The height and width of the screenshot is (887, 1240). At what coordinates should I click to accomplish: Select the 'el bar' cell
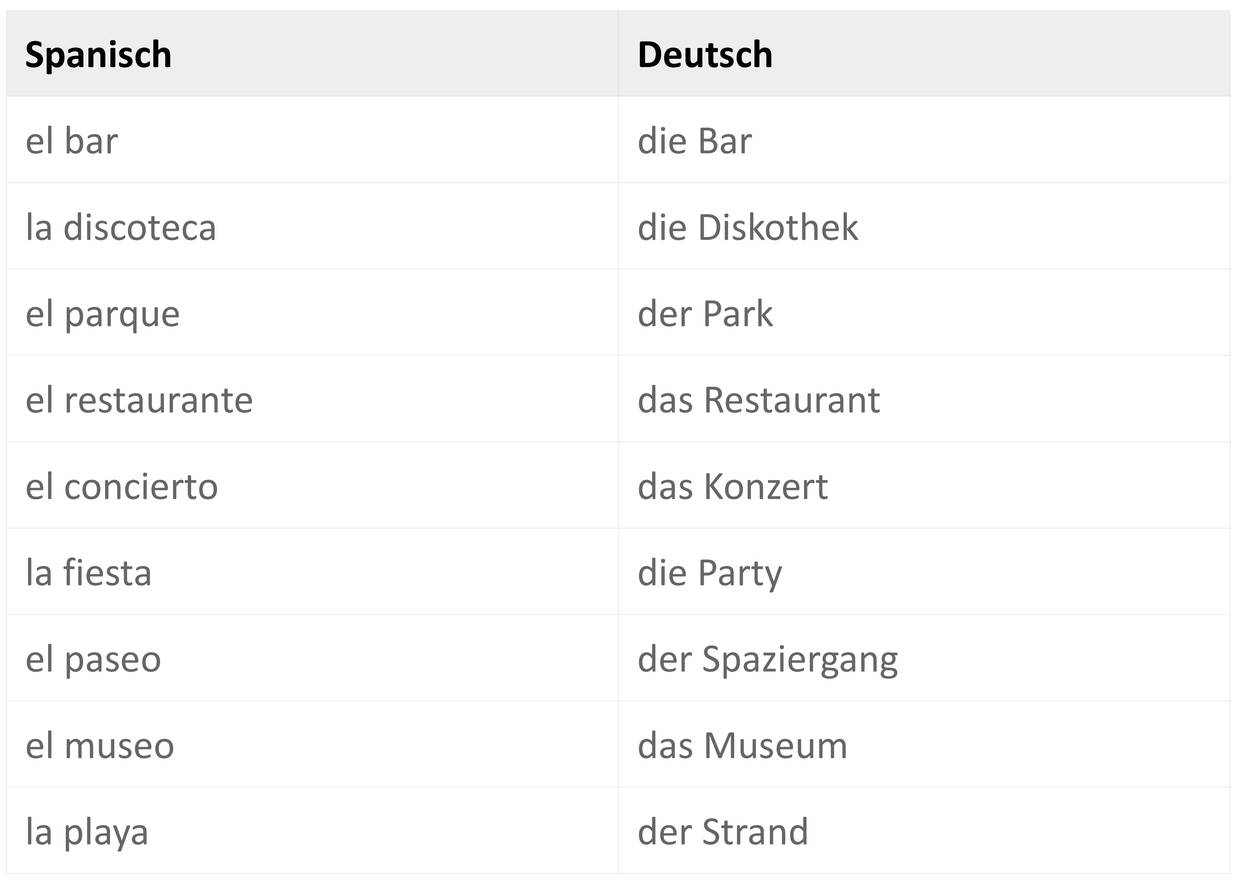[71, 141]
